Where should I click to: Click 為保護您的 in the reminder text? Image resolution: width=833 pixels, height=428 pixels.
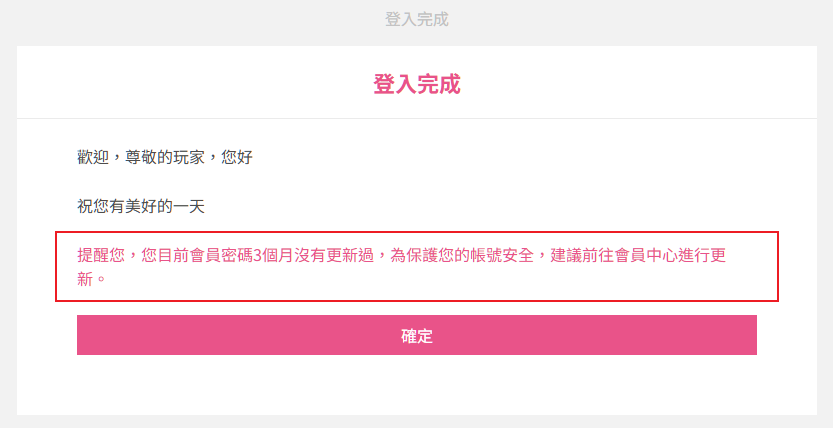tap(430, 255)
